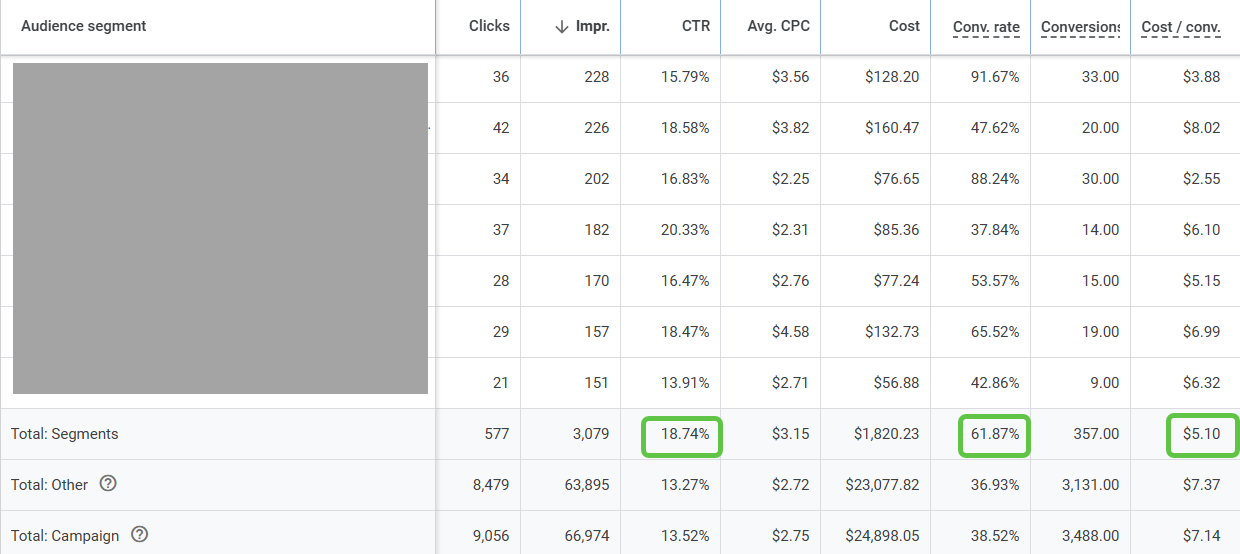Image resolution: width=1240 pixels, height=554 pixels.
Task: Click the Total: Campaign row label
Action: [x=65, y=536]
